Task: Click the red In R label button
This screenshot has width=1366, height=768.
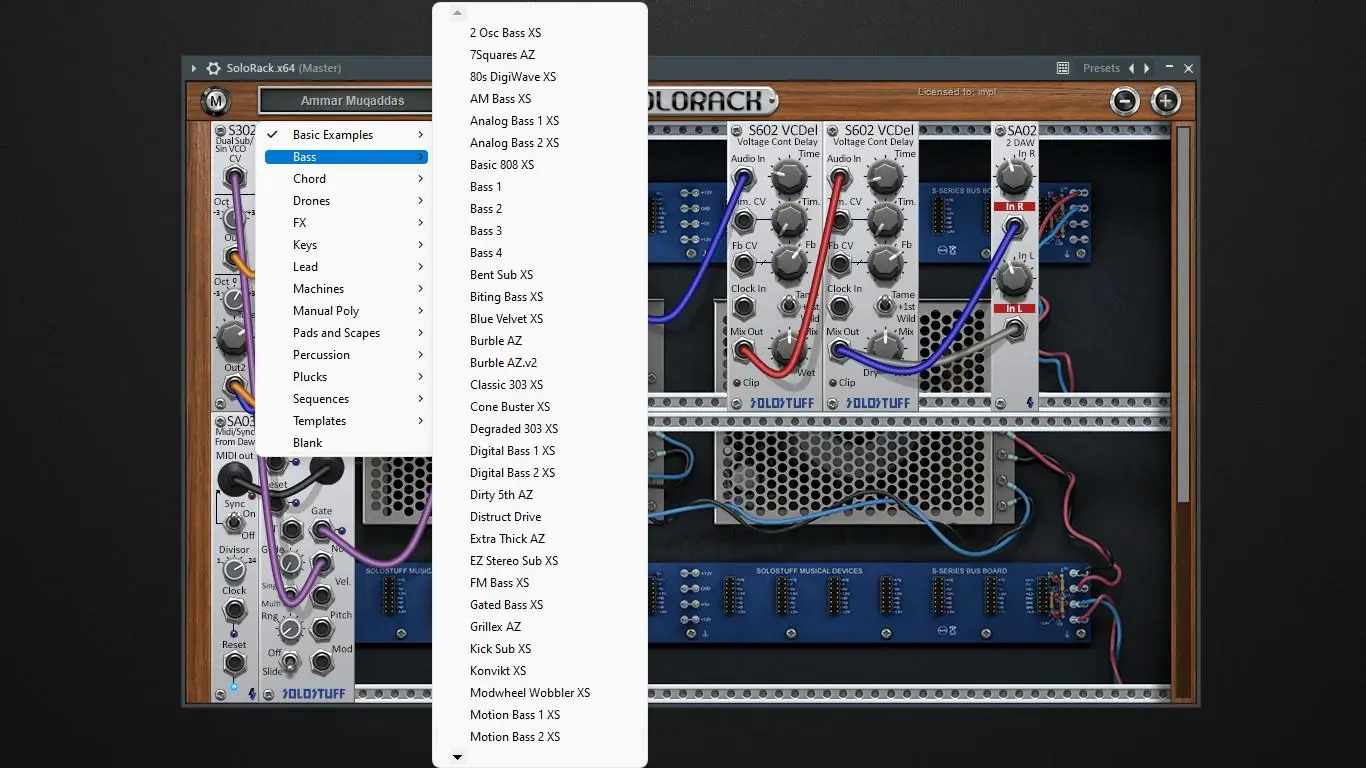Action: pos(1014,207)
